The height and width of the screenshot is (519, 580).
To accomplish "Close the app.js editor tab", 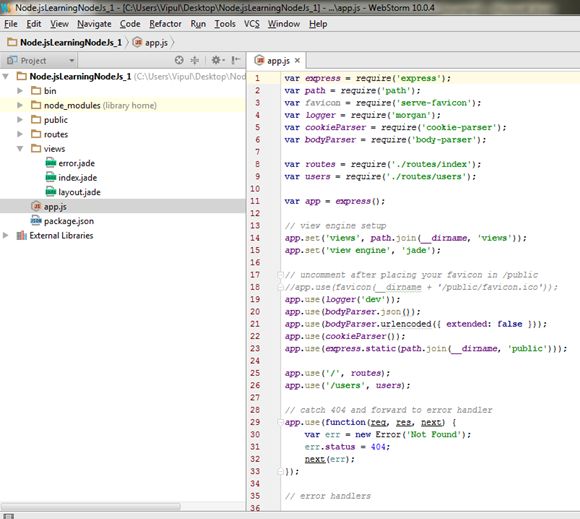I will click(297, 60).
